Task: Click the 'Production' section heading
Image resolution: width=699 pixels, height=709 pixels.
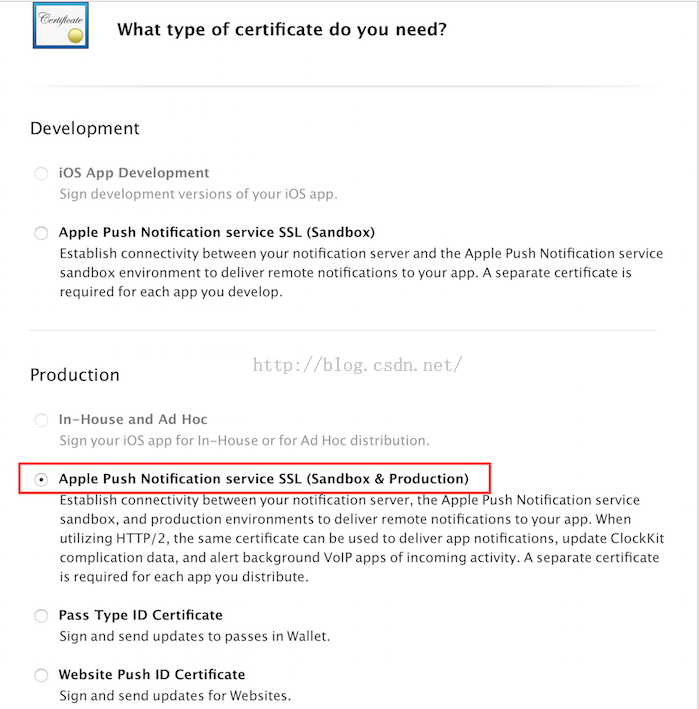Action: pyautogui.click(x=75, y=375)
